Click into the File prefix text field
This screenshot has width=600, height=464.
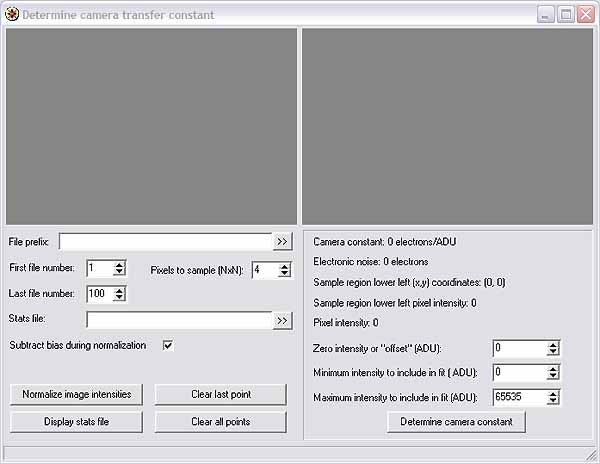(x=166, y=242)
